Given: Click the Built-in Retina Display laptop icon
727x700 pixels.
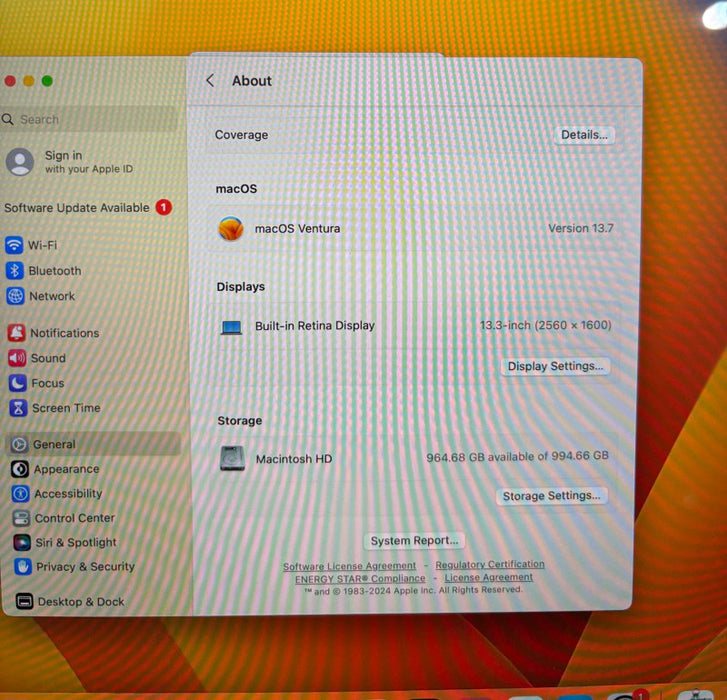Looking at the screenshot, I should pos(231,327).
